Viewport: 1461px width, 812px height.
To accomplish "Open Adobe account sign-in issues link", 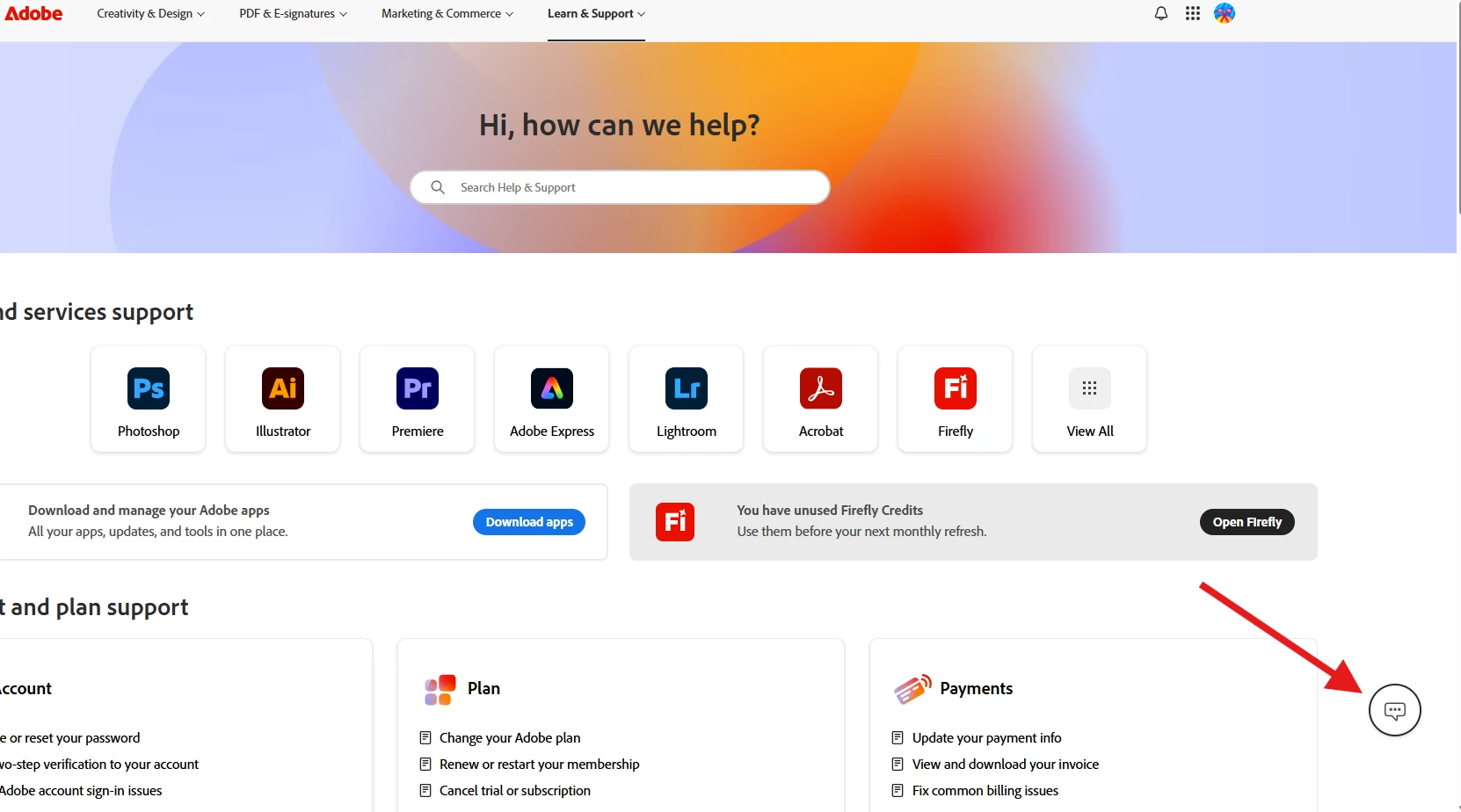I will tap(81, 791).
